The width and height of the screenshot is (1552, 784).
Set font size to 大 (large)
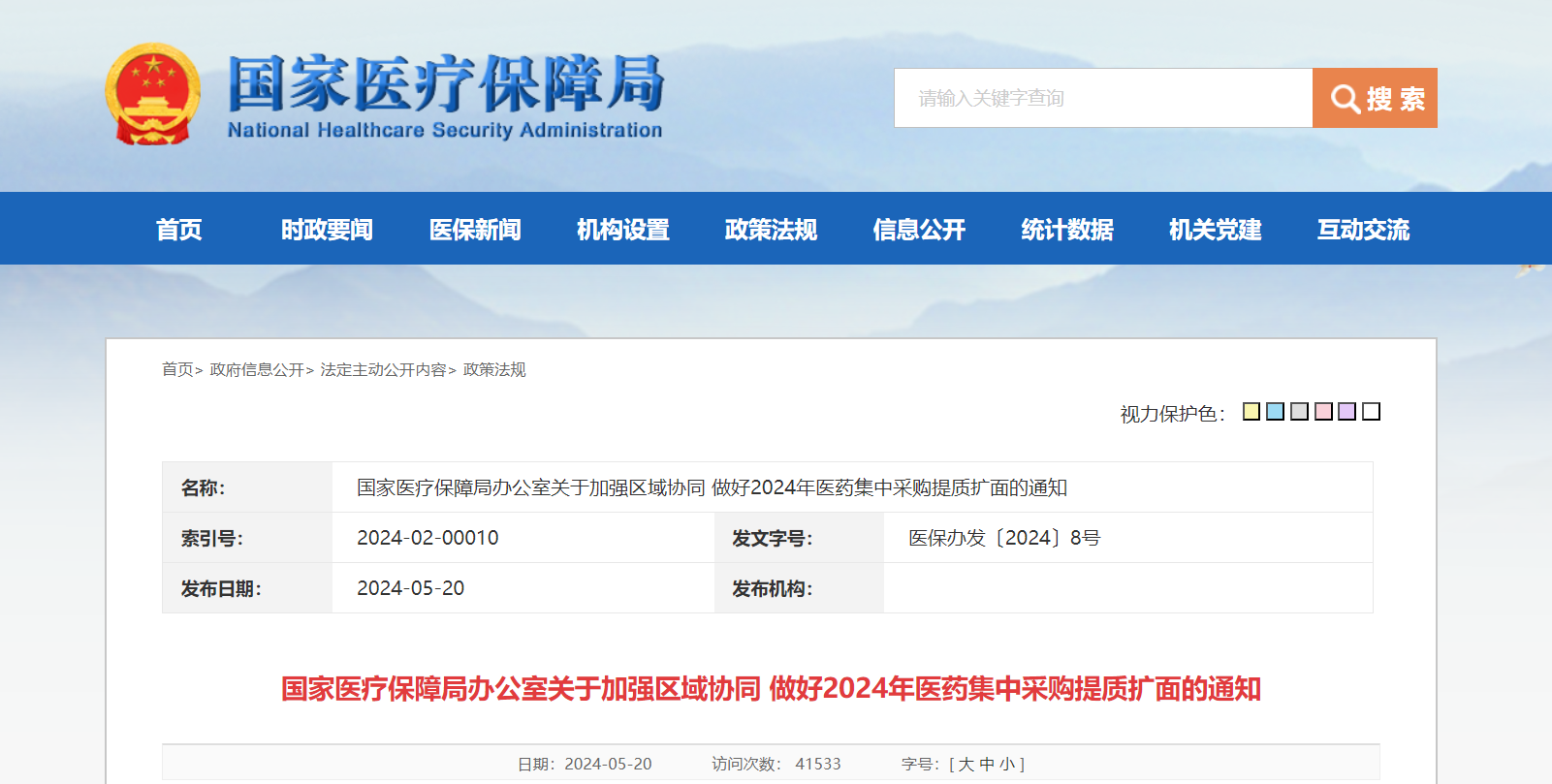pos(966,764)
